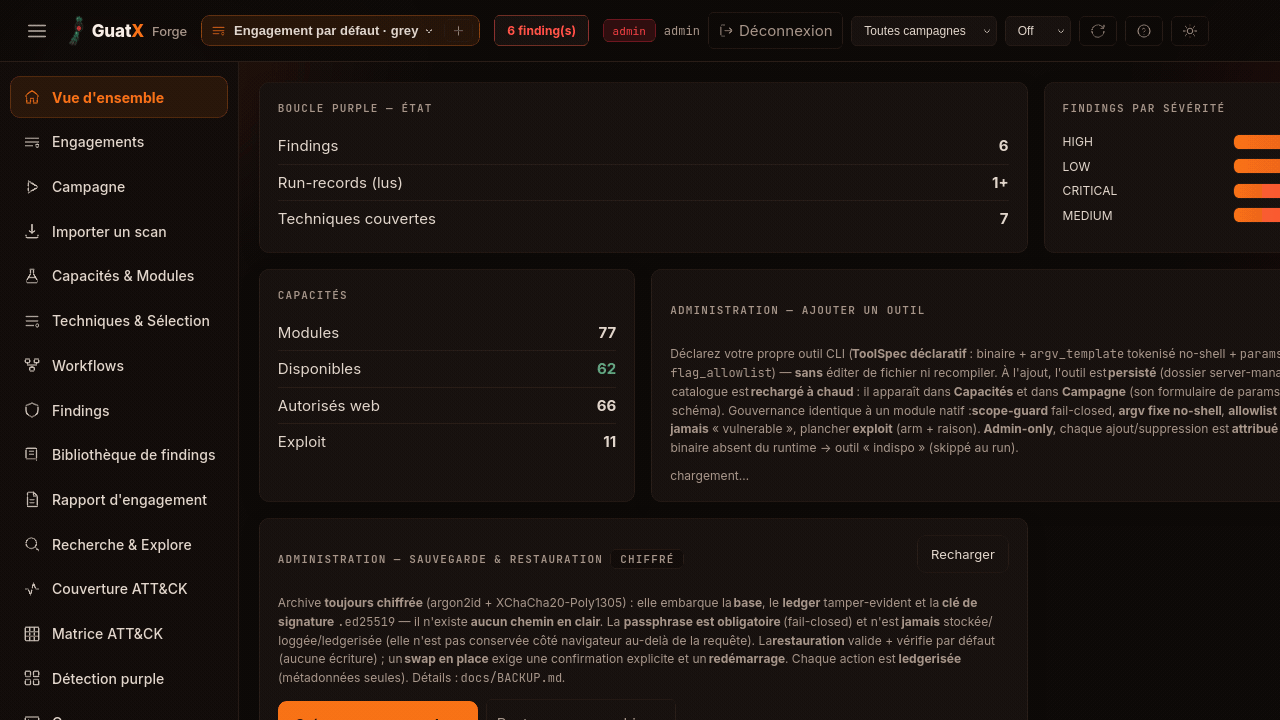Open Importer un scan in sidebar
This screenshot has height=720, width=1280.
[119, 232]
